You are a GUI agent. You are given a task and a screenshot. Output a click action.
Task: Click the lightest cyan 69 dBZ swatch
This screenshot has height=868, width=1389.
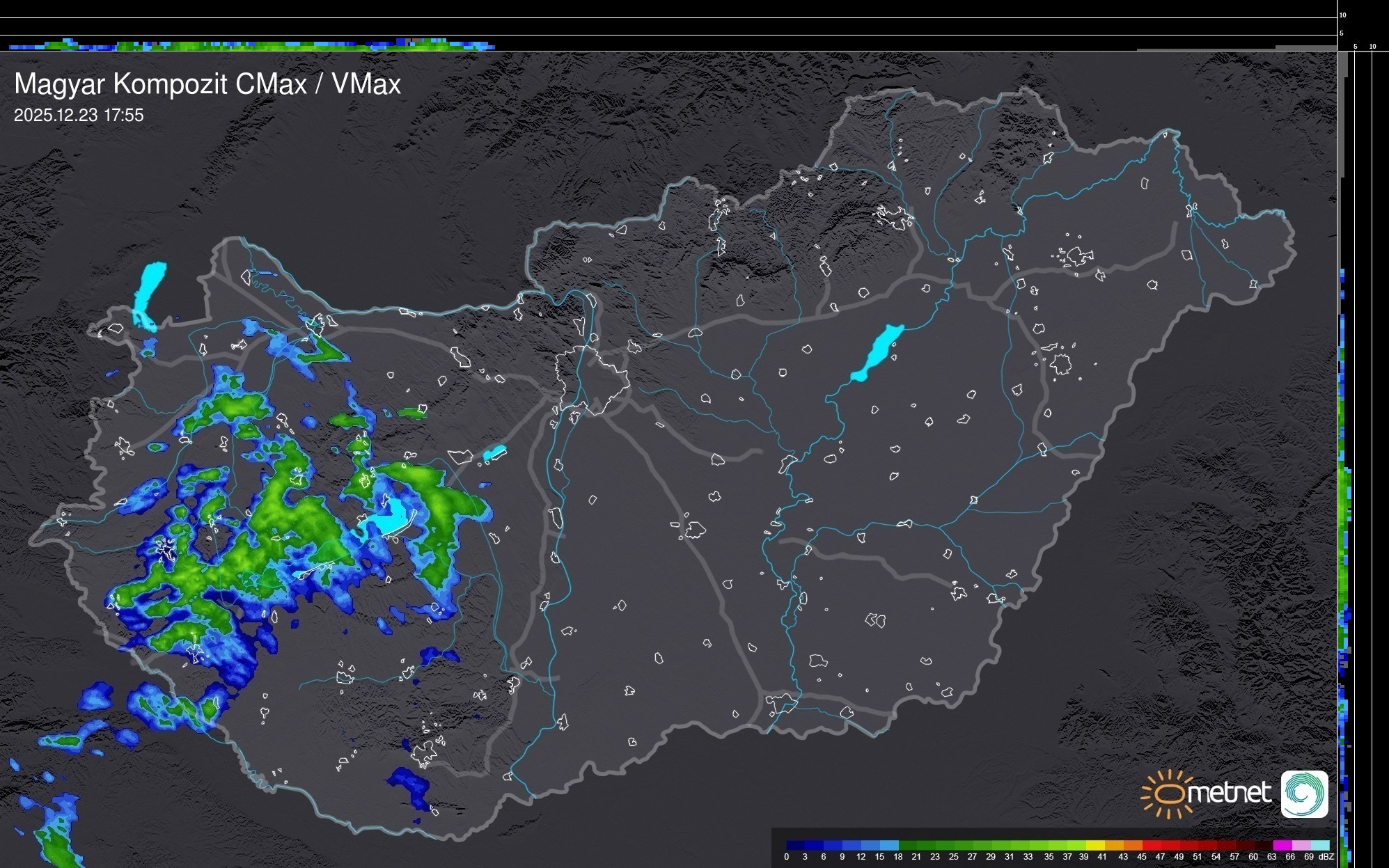pyautogui.click(x=1319, y=845)
